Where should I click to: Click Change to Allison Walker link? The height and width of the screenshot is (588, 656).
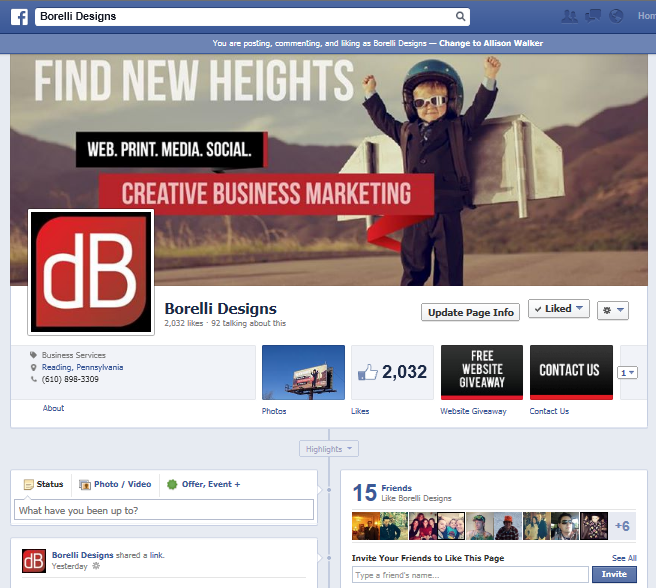[x=491, y=43]
